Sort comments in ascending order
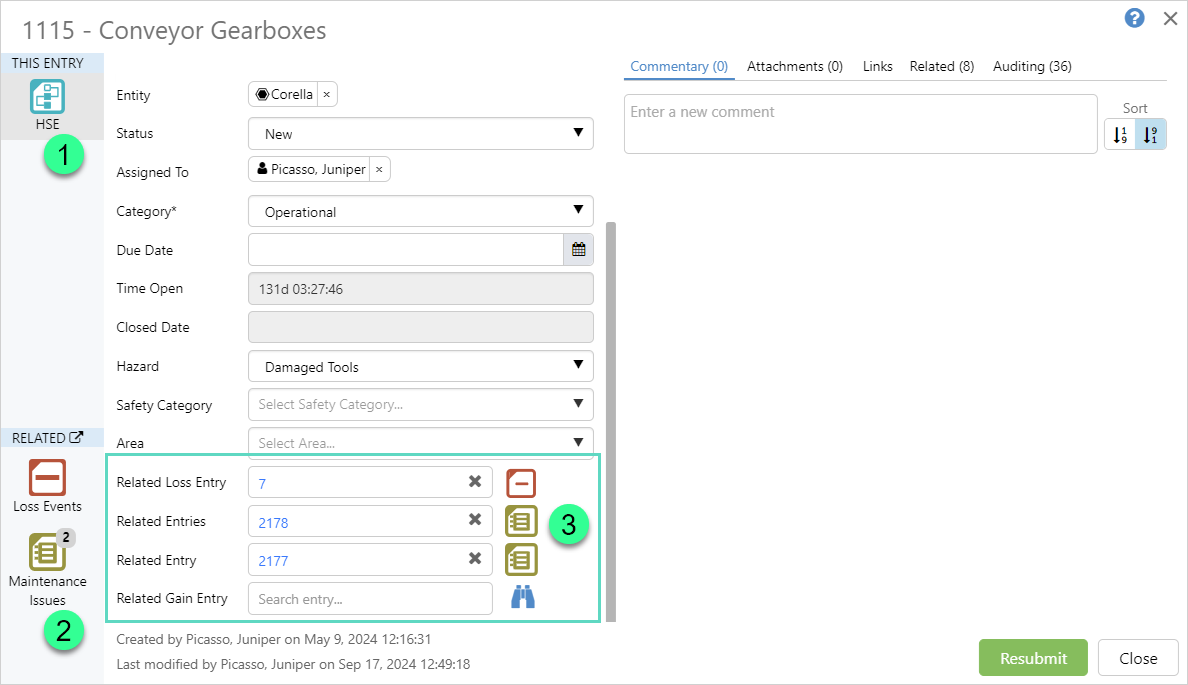Screen dimensions: 1188x685 pos(1120,135)
